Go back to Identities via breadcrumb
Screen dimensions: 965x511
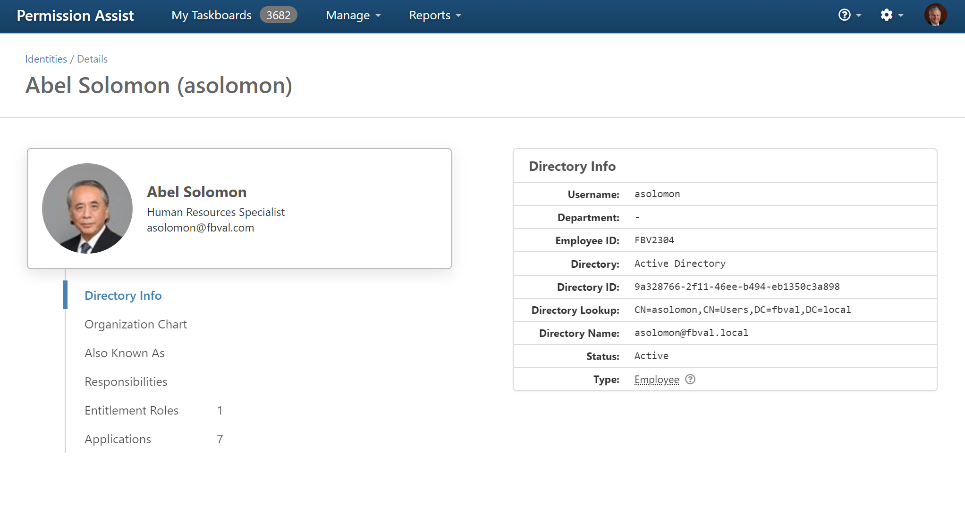point(46,59)
